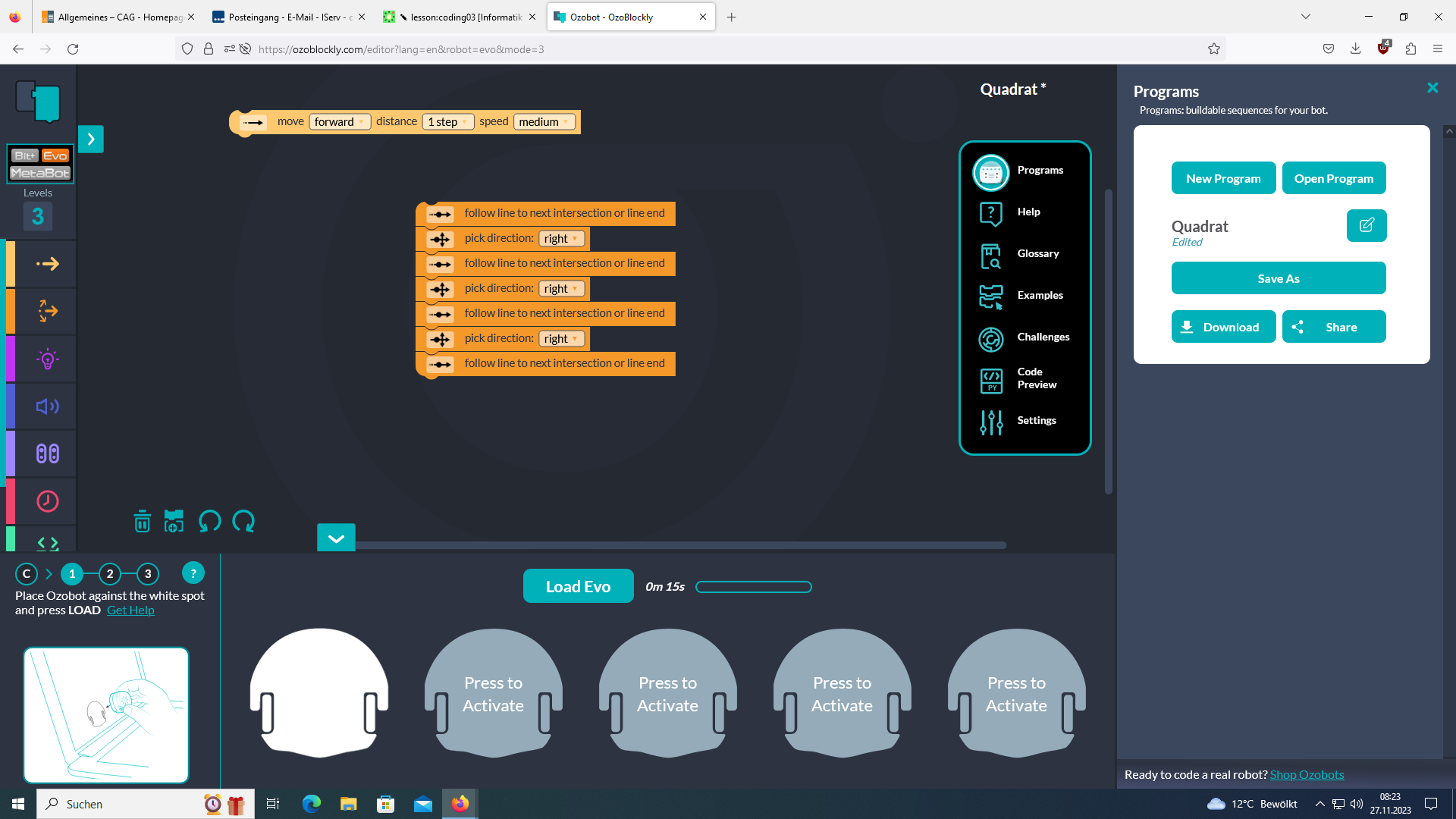The height and width of the screenshot is (819, 1456).
Task: Open the Light Effects blocks category
Action: [47, 359]
